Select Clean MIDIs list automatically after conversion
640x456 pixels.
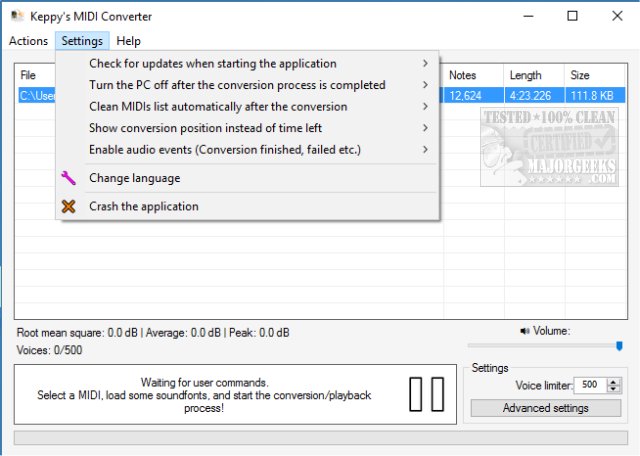coord(247,107)
